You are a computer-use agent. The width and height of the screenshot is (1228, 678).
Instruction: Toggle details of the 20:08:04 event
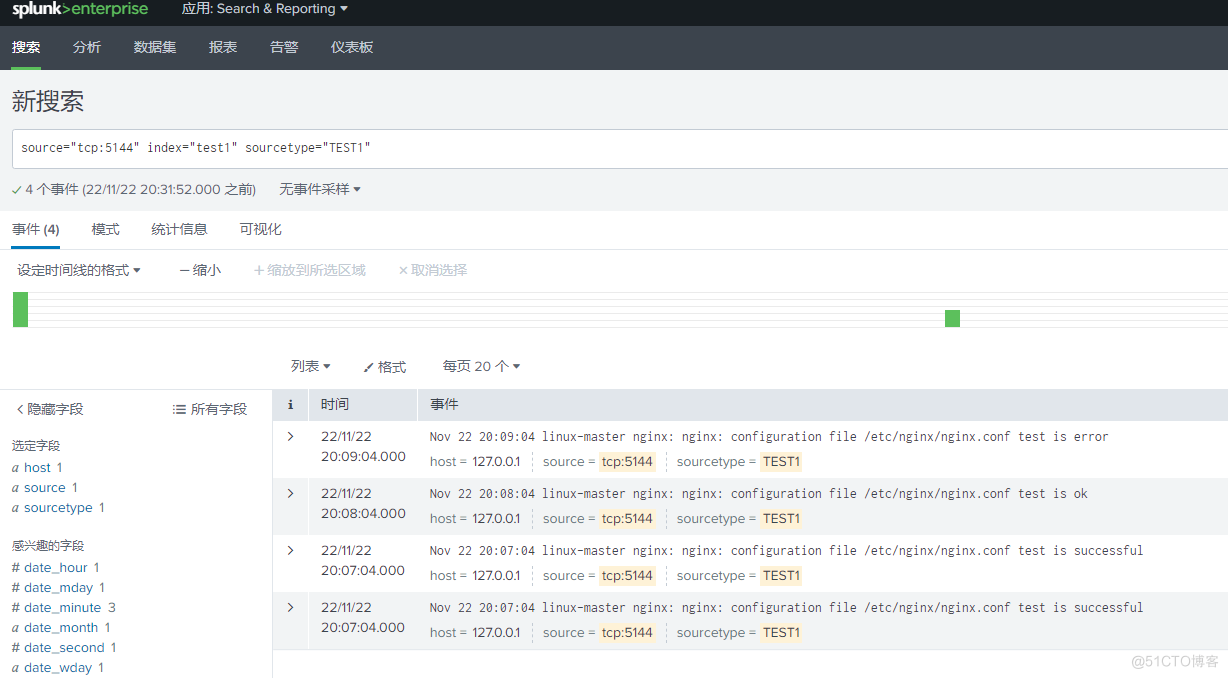click(290, 493)
